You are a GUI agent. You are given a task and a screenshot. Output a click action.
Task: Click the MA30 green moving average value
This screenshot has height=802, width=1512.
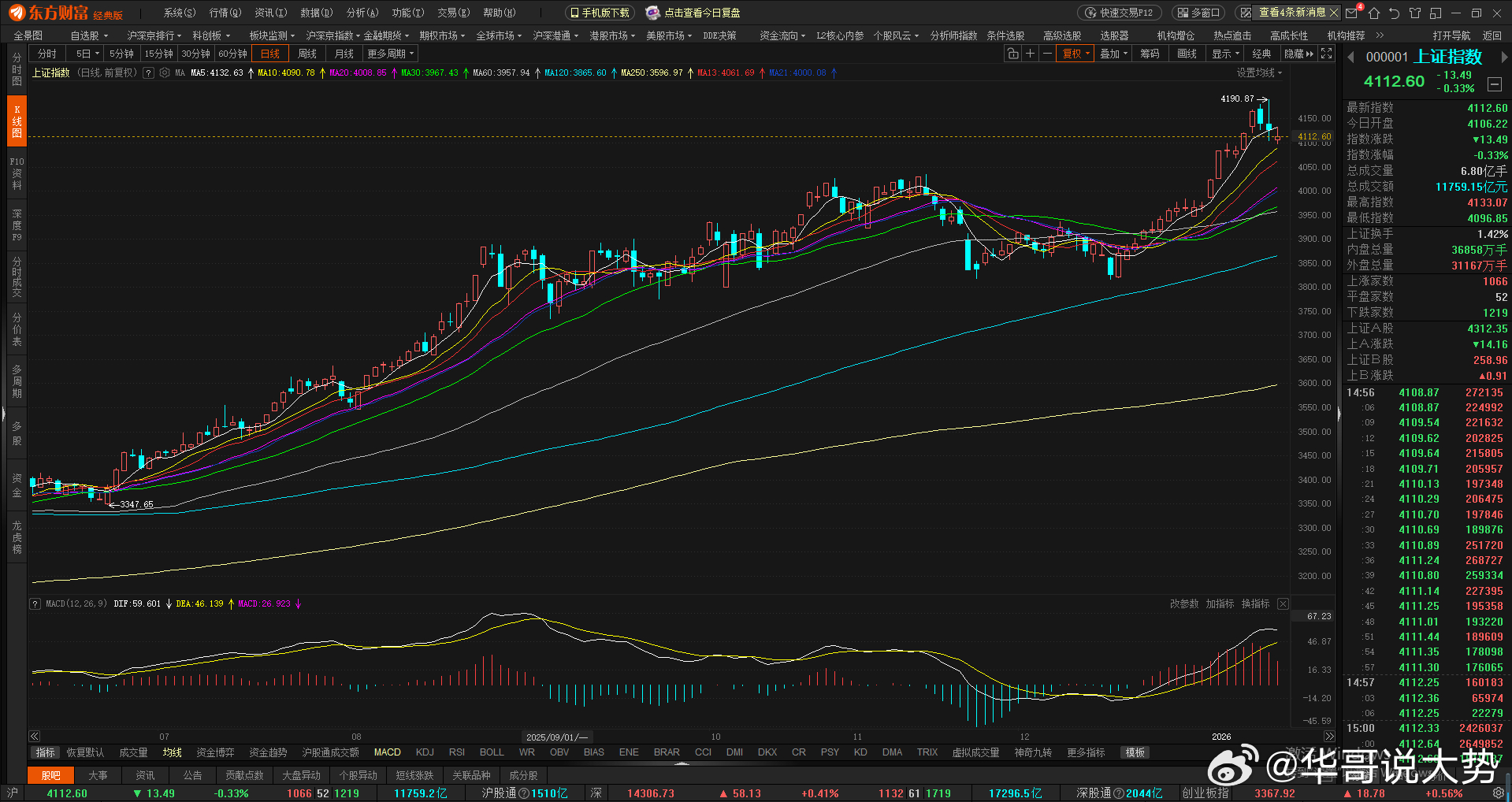(x=429, y=72)
